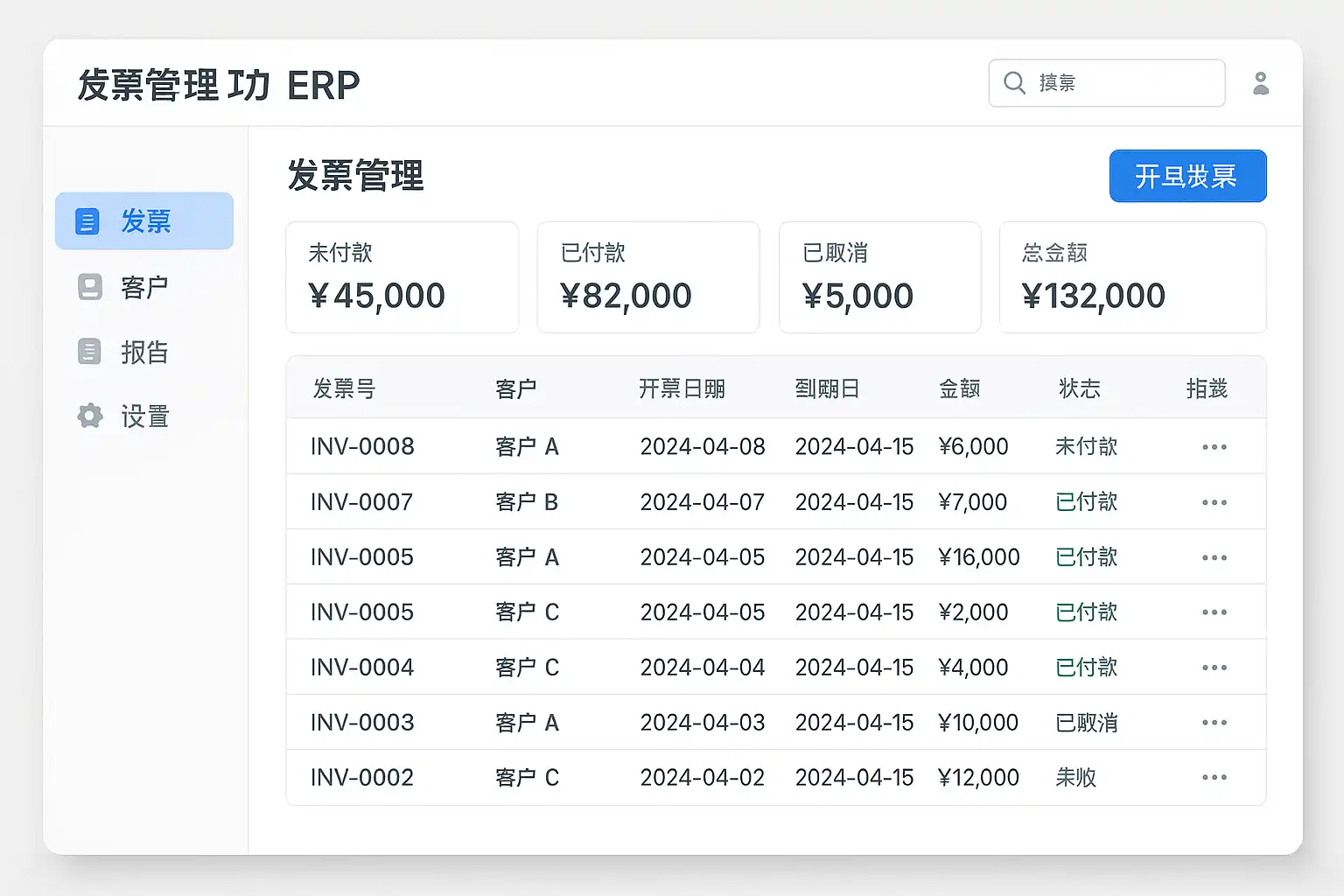This screenshot has height=896, width=1344.
Task: Click the magnifier search icon
Action: [x=1015, y=83]
